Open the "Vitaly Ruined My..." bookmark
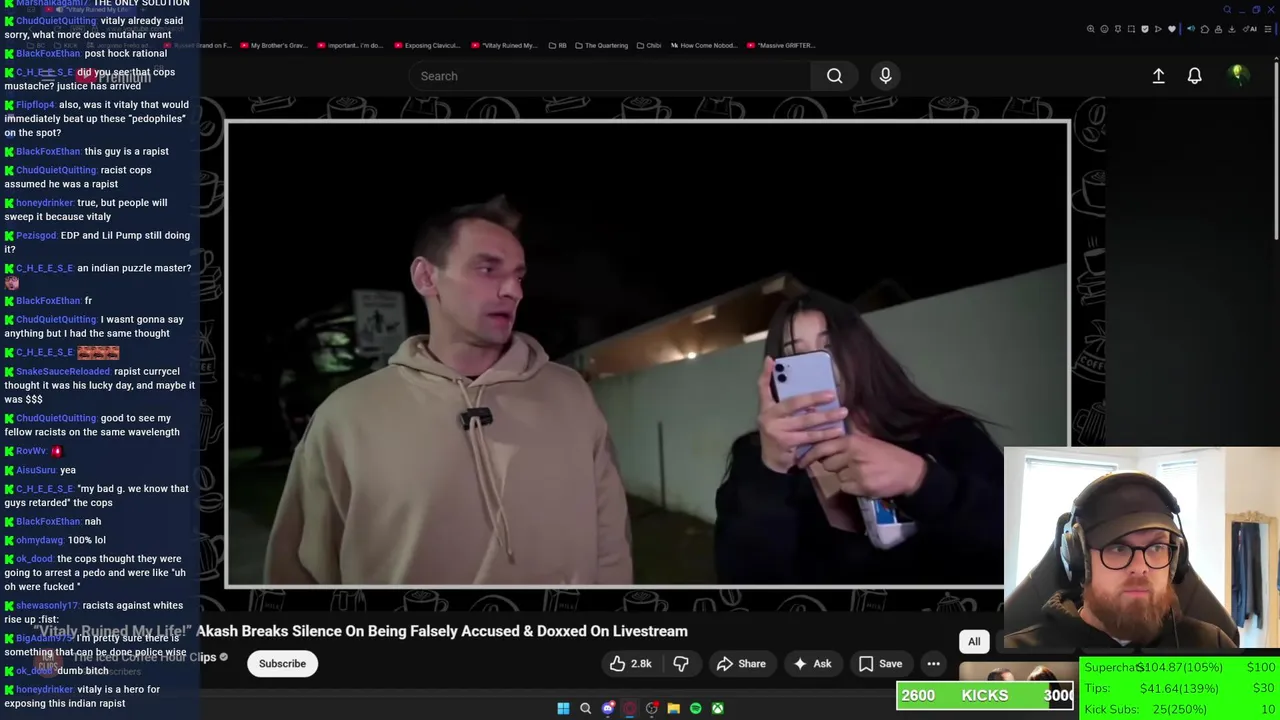Screen dimensions: 1280x720 [505, 45]
